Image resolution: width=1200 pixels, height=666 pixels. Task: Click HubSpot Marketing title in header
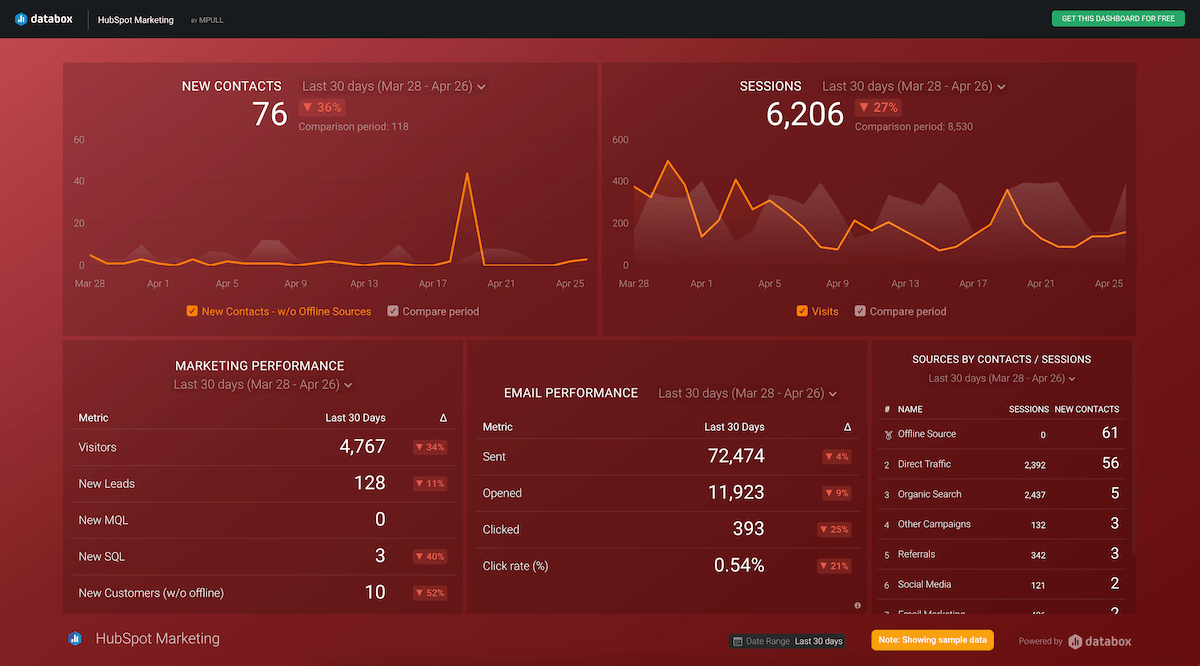136,20
